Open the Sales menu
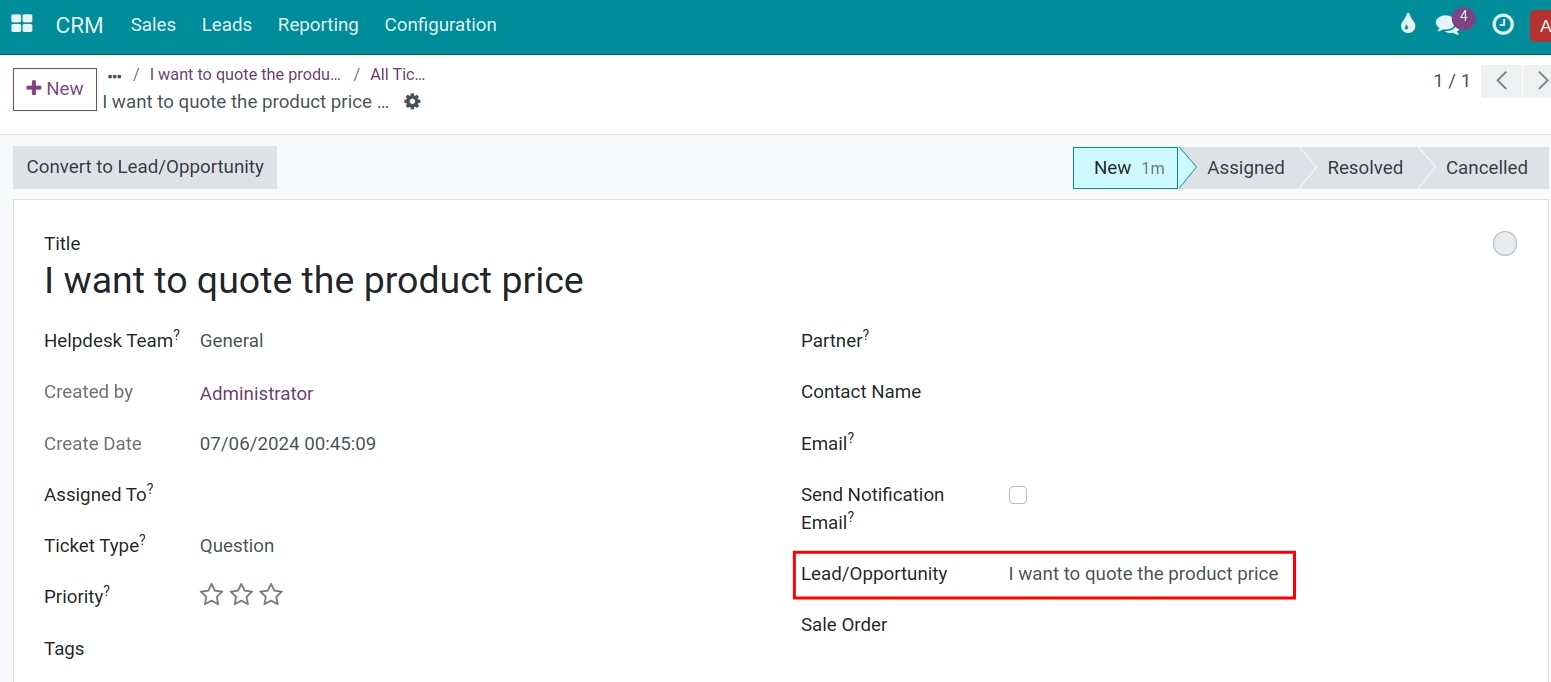 153,25
